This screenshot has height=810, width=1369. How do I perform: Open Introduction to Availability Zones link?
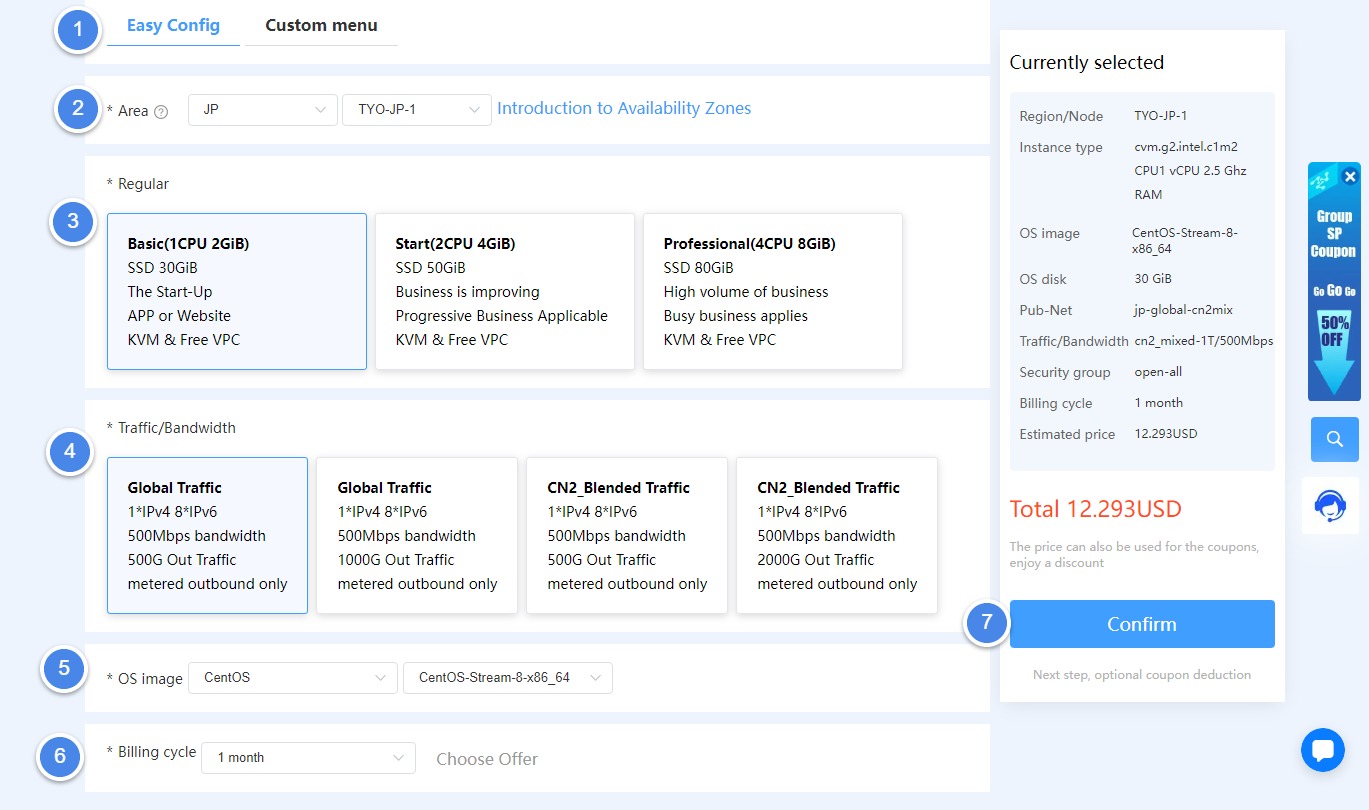point(624,108)
